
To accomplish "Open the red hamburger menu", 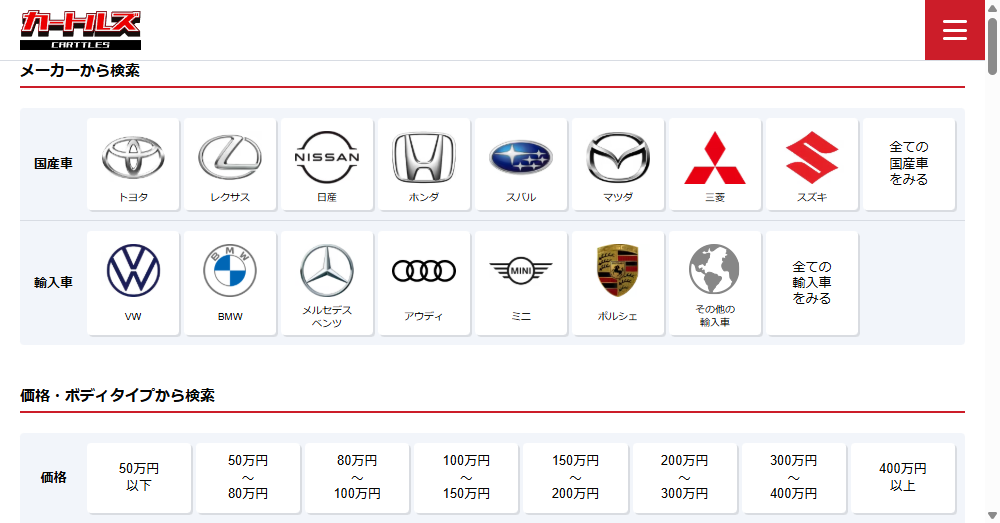I will coord(955,30).
